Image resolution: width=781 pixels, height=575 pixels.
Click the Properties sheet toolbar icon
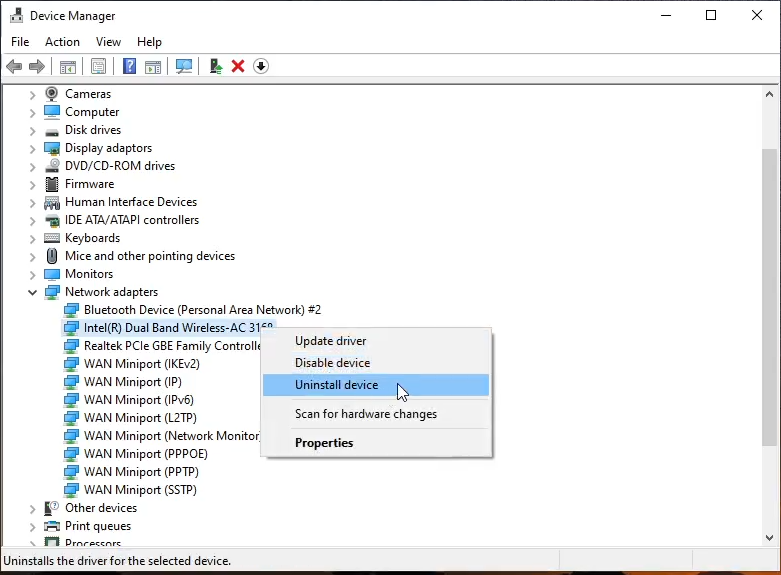point(99,66)
